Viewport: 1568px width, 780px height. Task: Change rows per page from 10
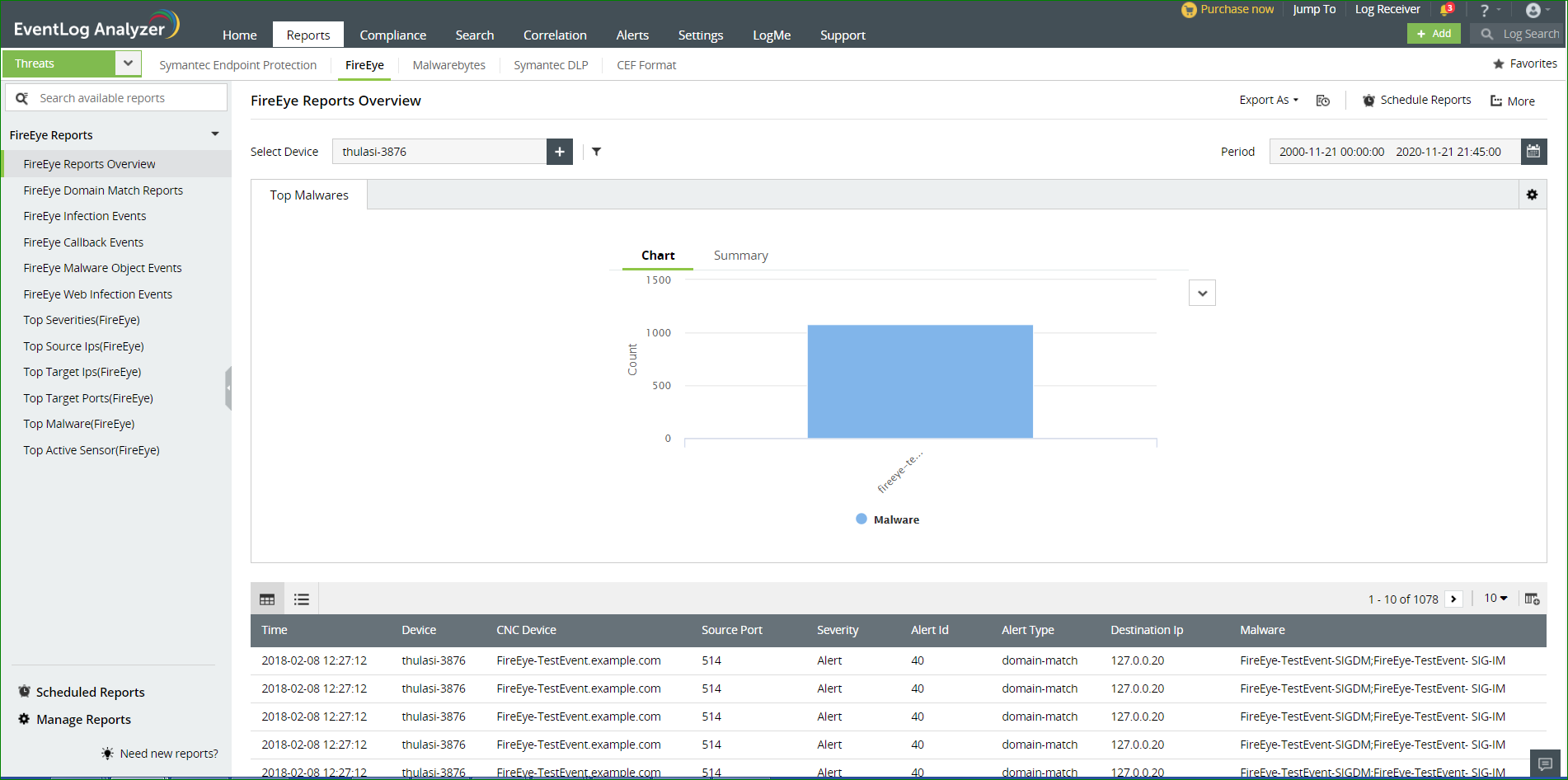pyautogui.click(x=1495, y=598)
